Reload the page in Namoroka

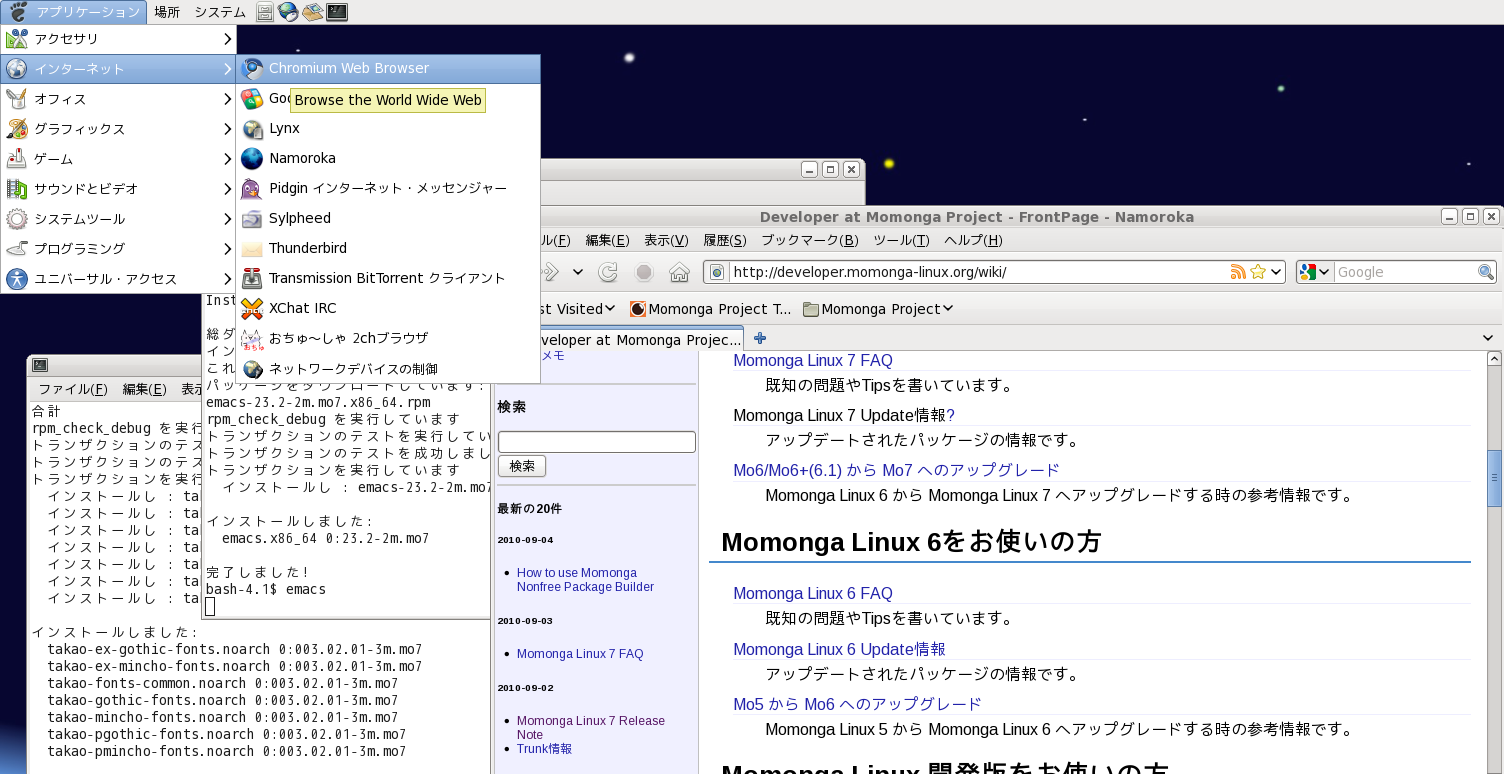(608, 272)
